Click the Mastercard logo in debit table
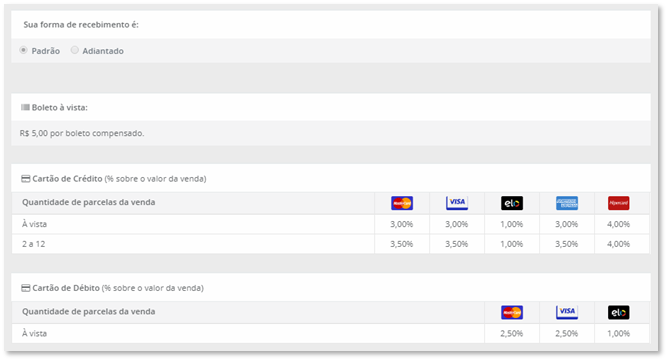The image size is (668, 361). tap(512, 312)
